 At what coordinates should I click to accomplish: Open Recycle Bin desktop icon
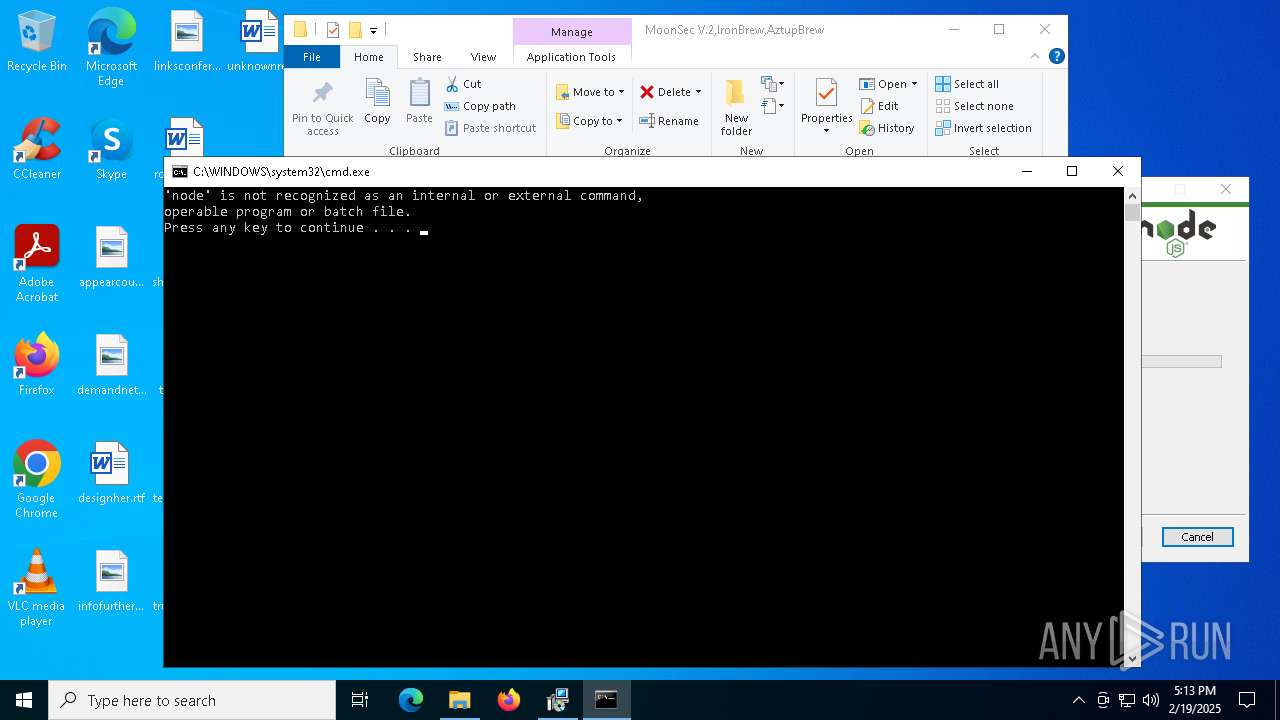(x=37, y=41)
